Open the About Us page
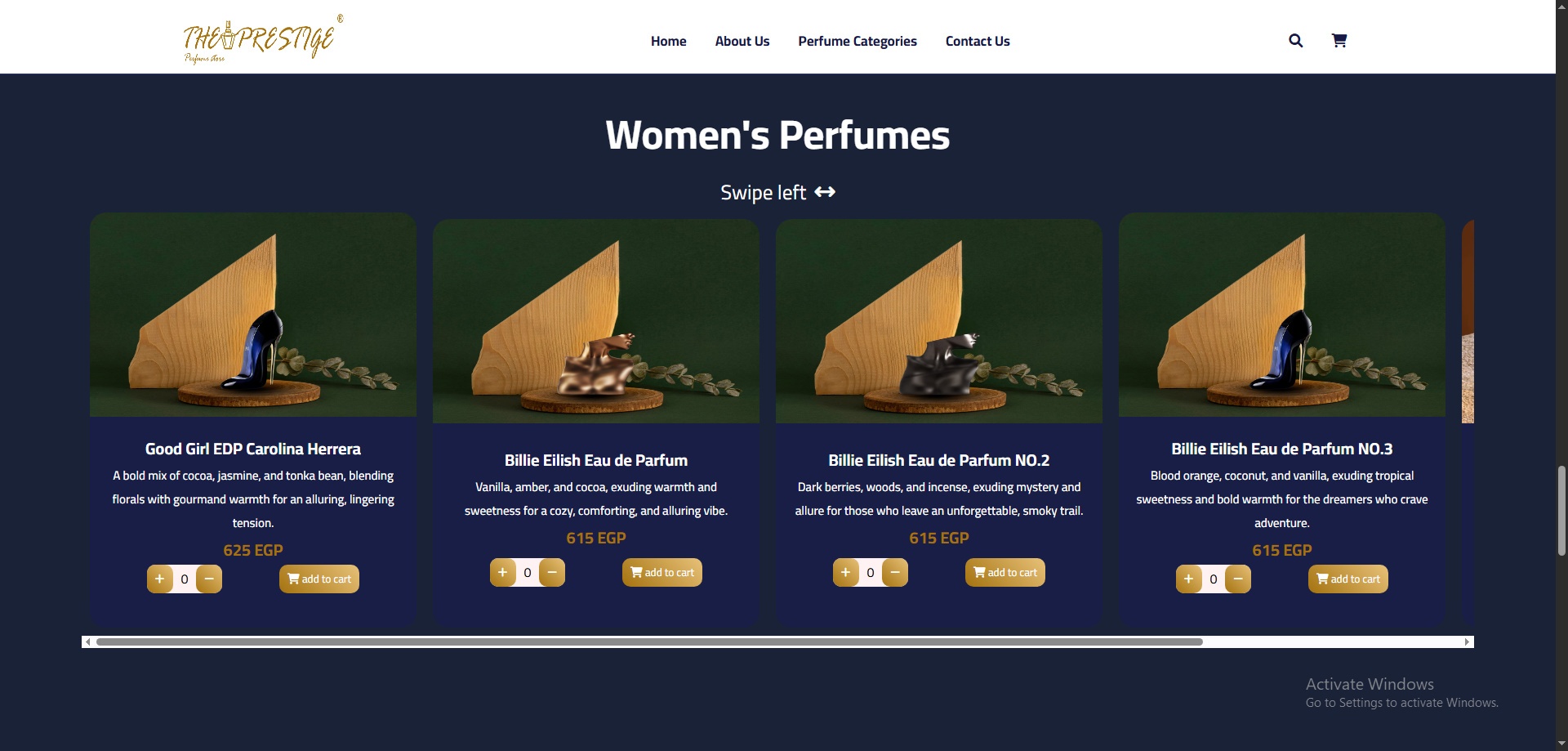Viewport: 1568px width, 751px height. [x=742, y=41]
